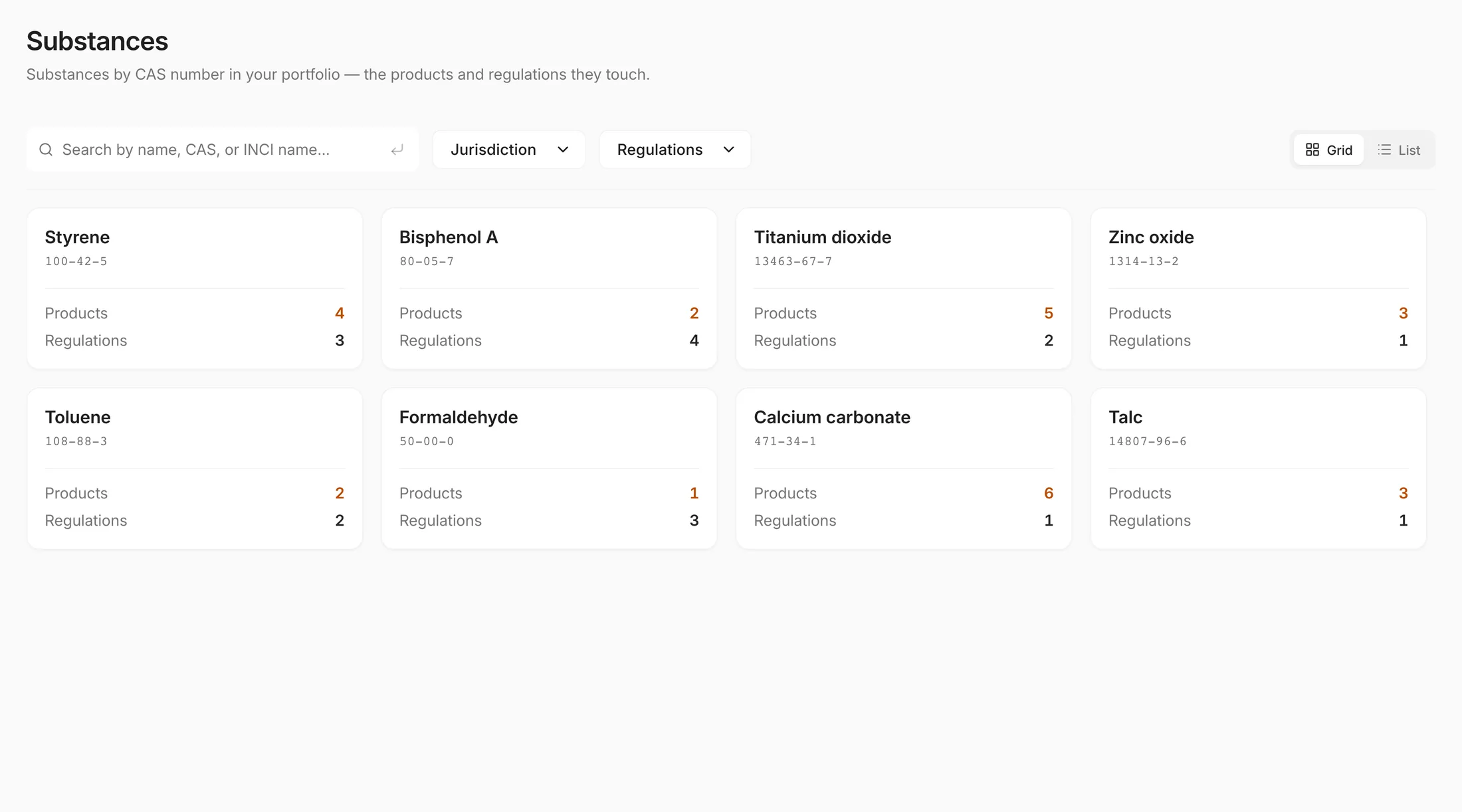Click the grid view icon
The width and height of the screenshot is (1462, 812).
coord(1312,150)
